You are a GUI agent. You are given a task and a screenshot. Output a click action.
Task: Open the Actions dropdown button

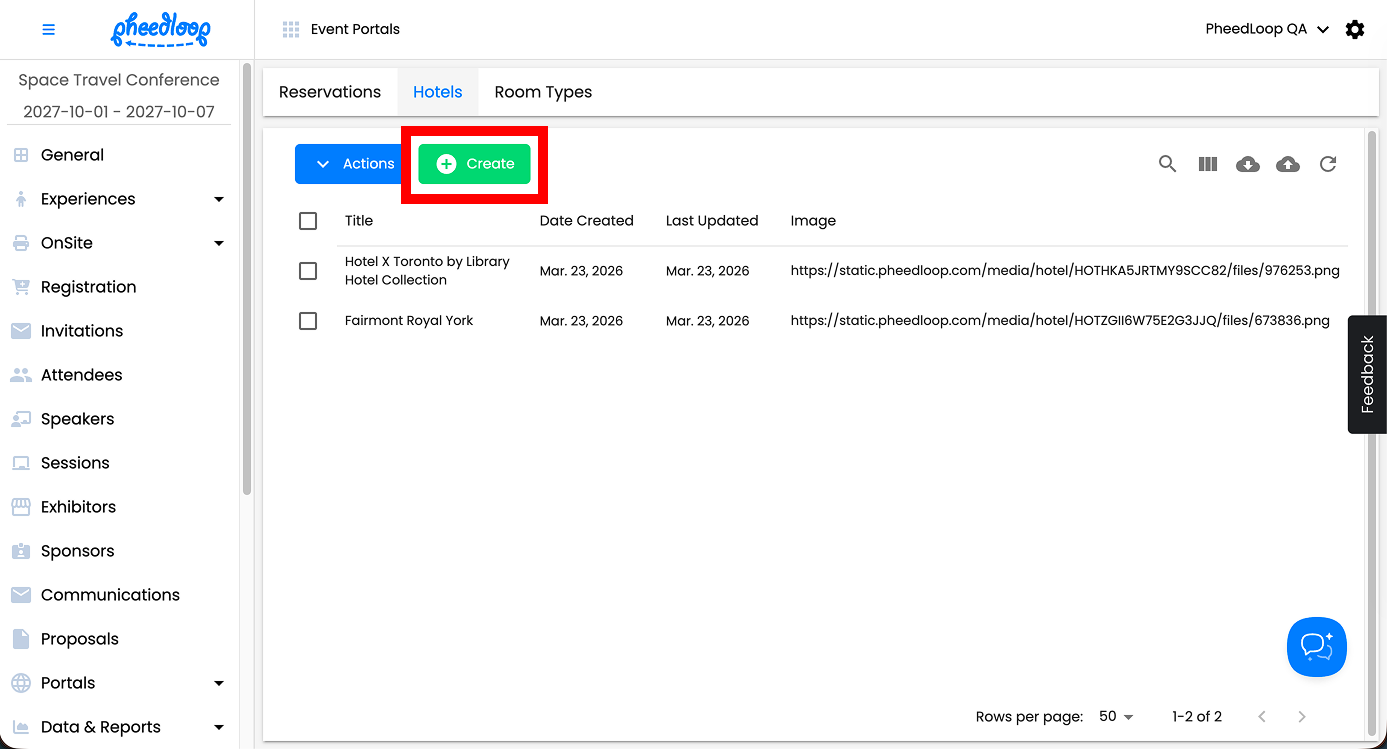347,164
